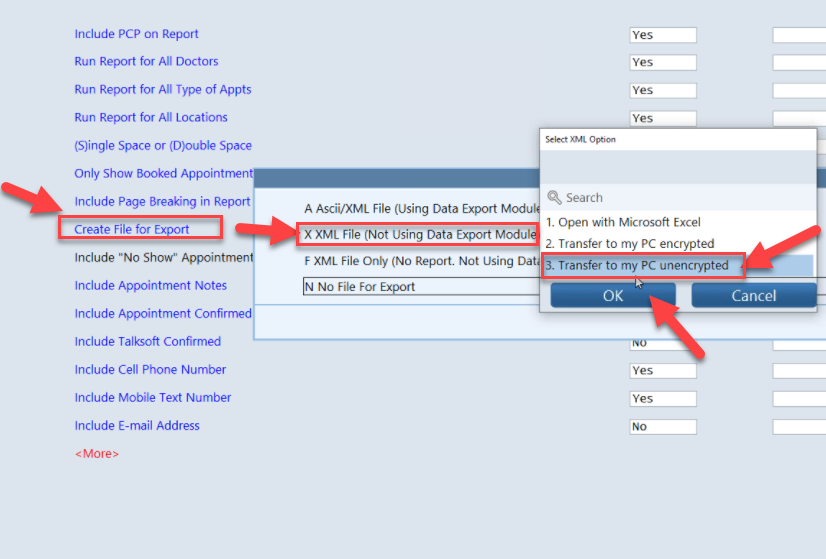This screenshot has height=559, width=826.
Task: Select N No File For Export
Action: click(420, 287)
